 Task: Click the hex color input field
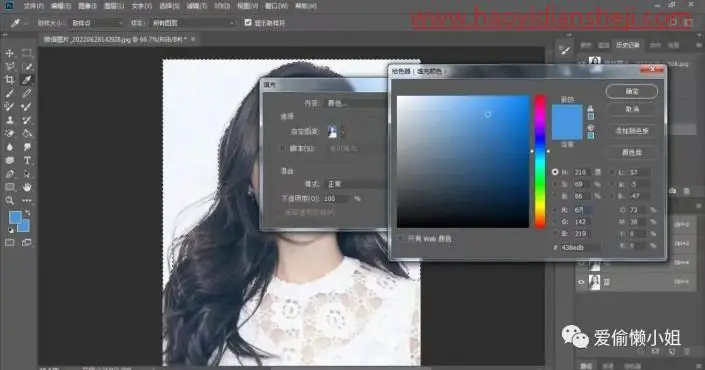click(x=580, y=247)
